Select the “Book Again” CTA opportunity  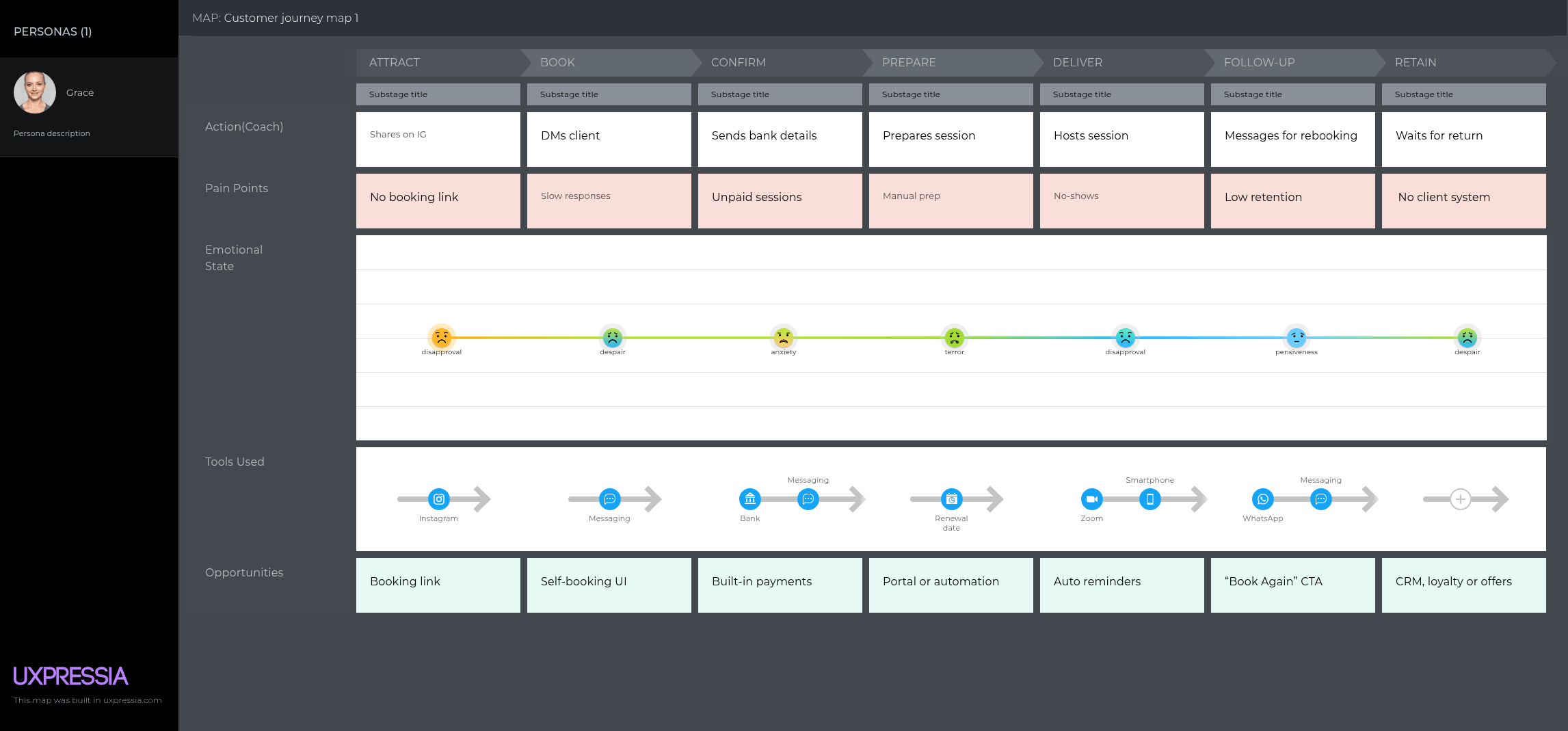1293,585
